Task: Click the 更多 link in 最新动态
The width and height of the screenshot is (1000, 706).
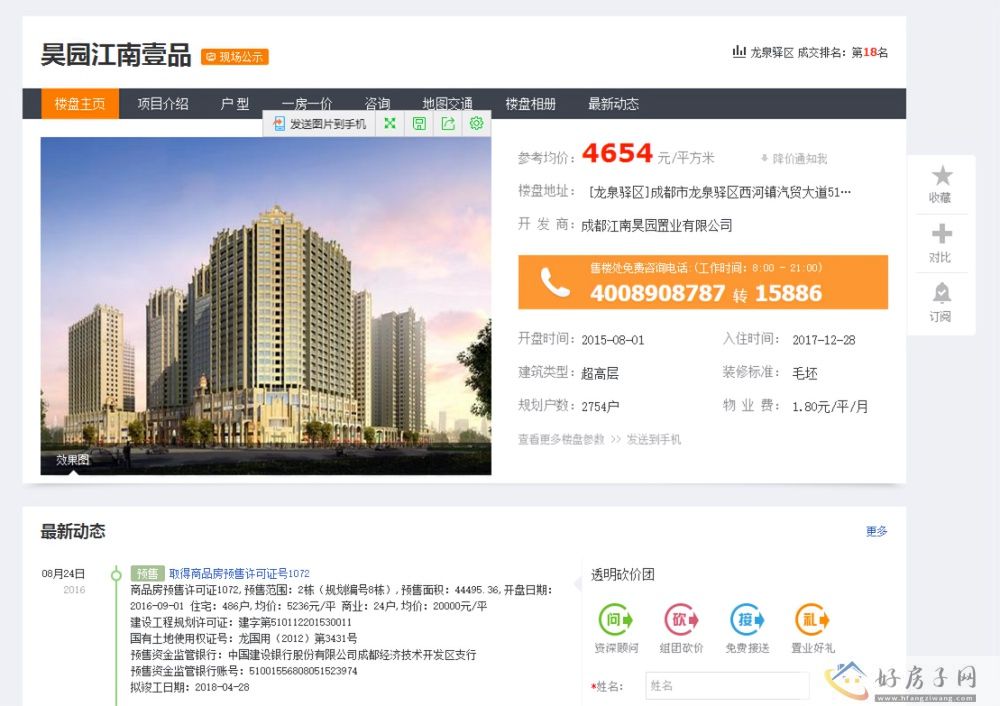Action: coord(876,531)
